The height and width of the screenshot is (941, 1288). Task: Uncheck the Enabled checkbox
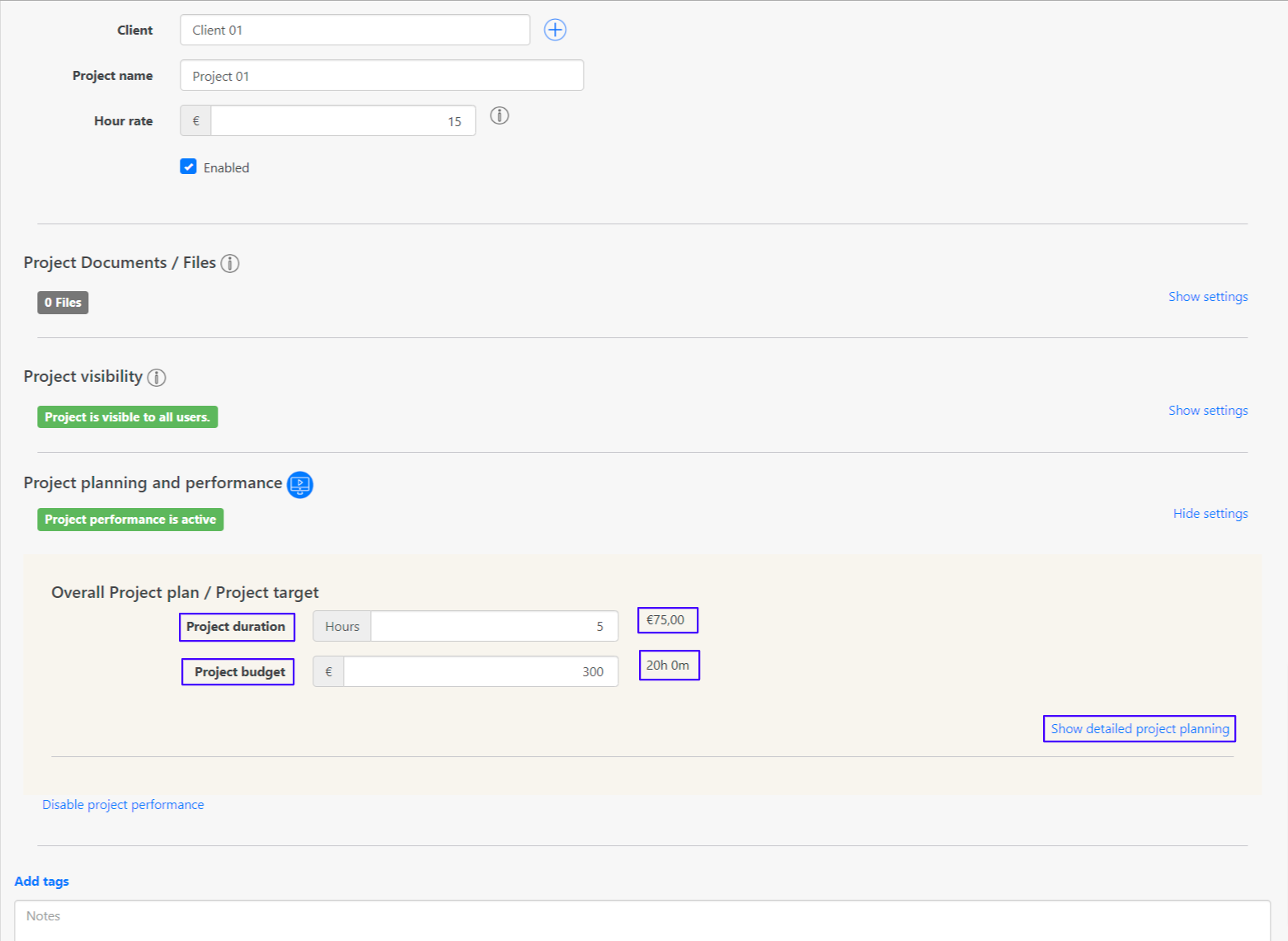188,167
